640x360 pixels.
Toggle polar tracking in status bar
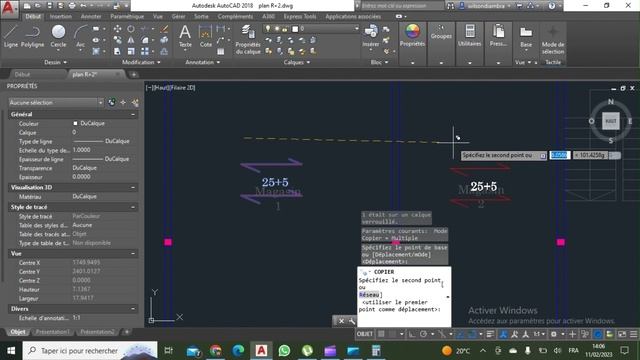tap(423, 334)
